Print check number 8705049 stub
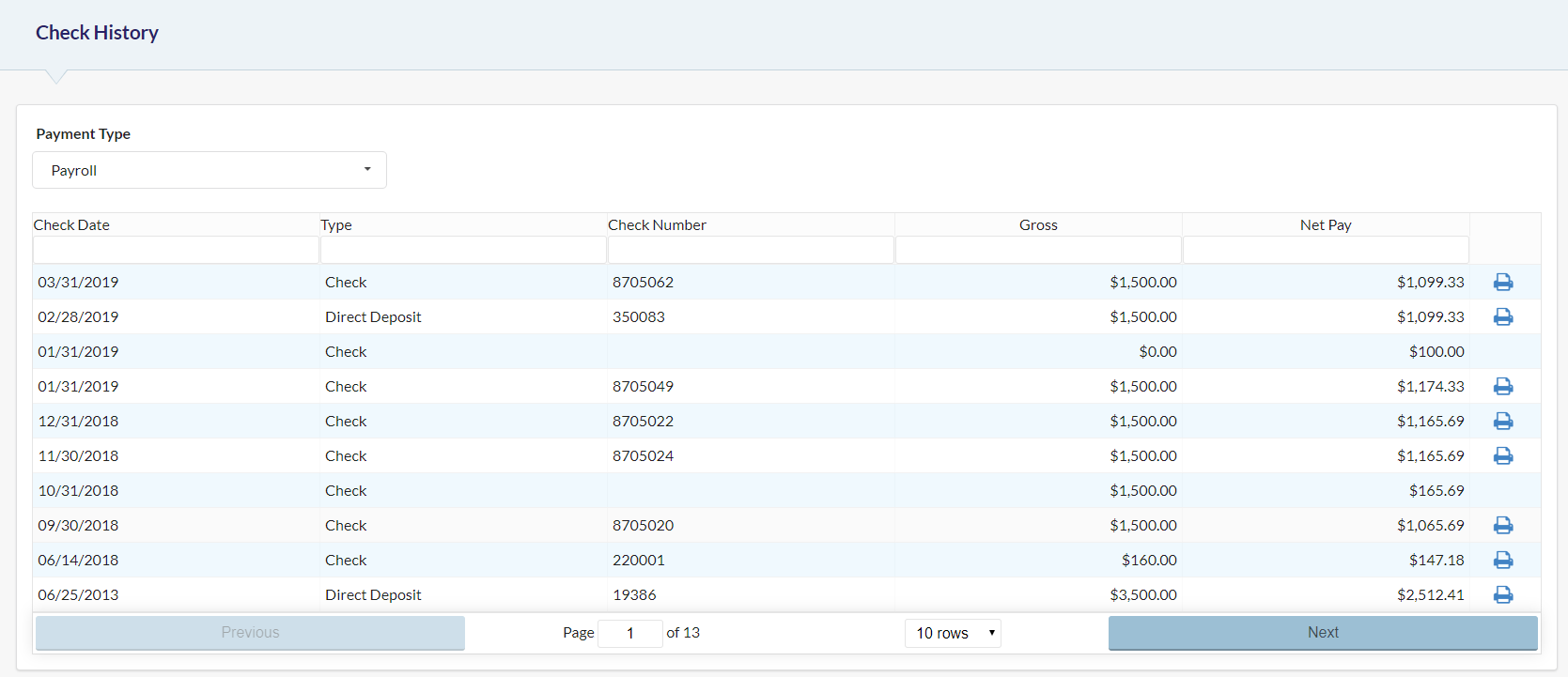The height and width of the screenshot is (677, 1568). pyautogui.click(x=1503, y=386)
